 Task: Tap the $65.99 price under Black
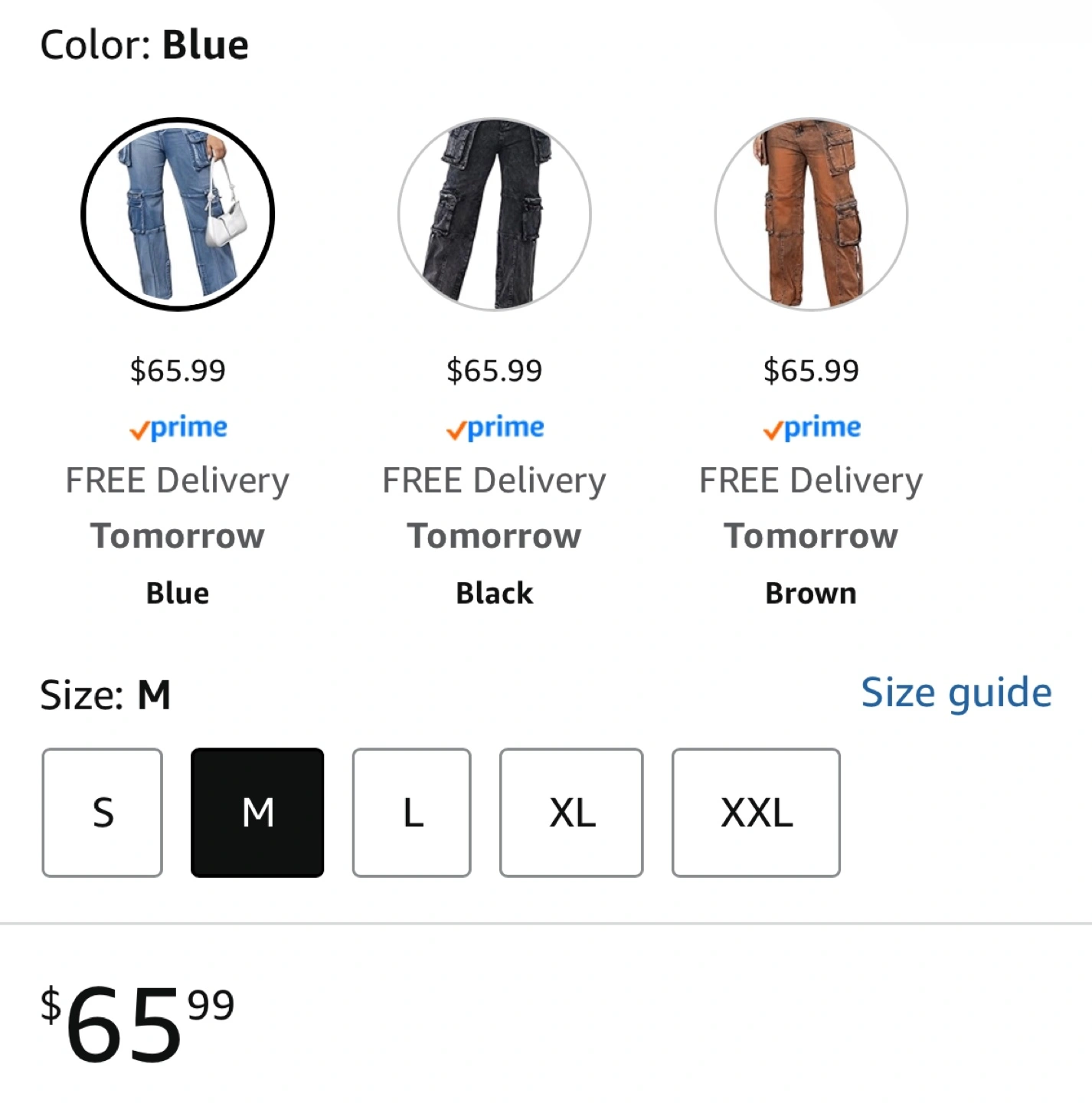point(495,371)
